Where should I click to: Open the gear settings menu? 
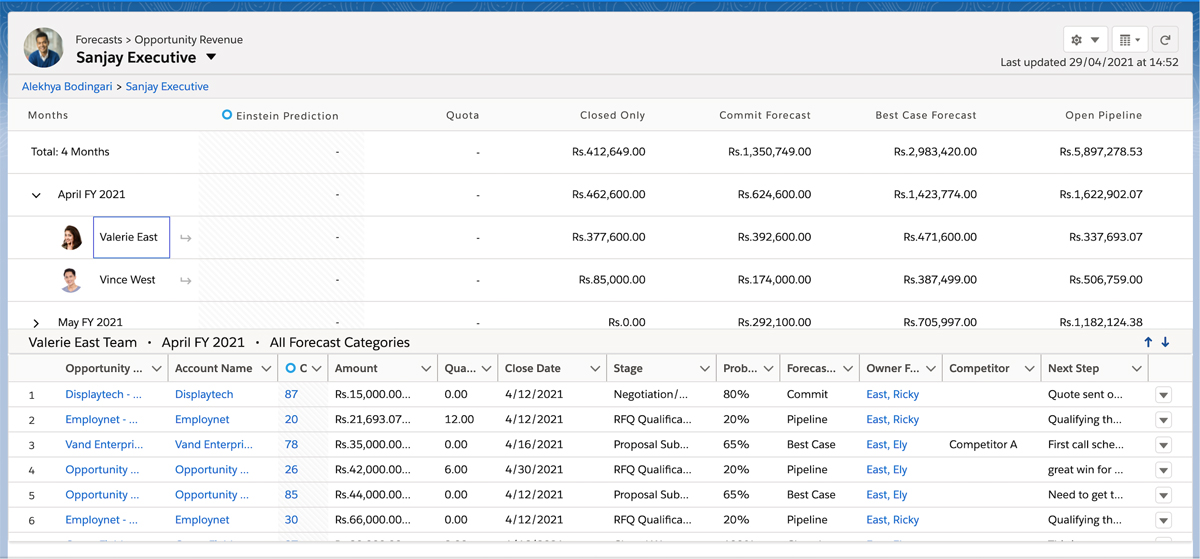pos(1084,40)
